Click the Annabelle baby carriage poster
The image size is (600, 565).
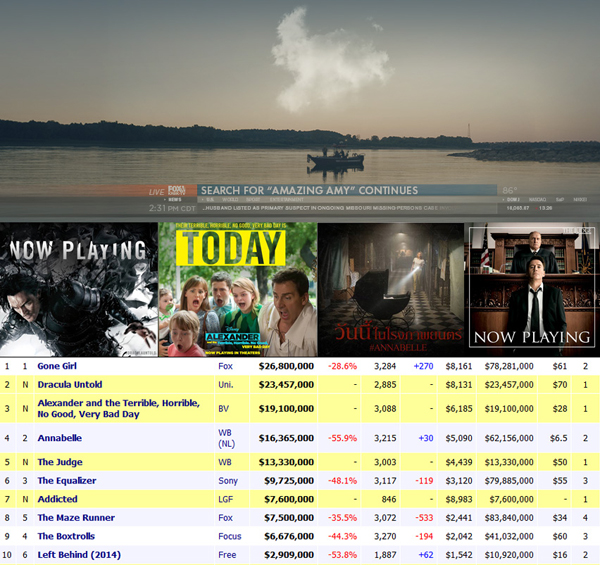coord(391,289)
